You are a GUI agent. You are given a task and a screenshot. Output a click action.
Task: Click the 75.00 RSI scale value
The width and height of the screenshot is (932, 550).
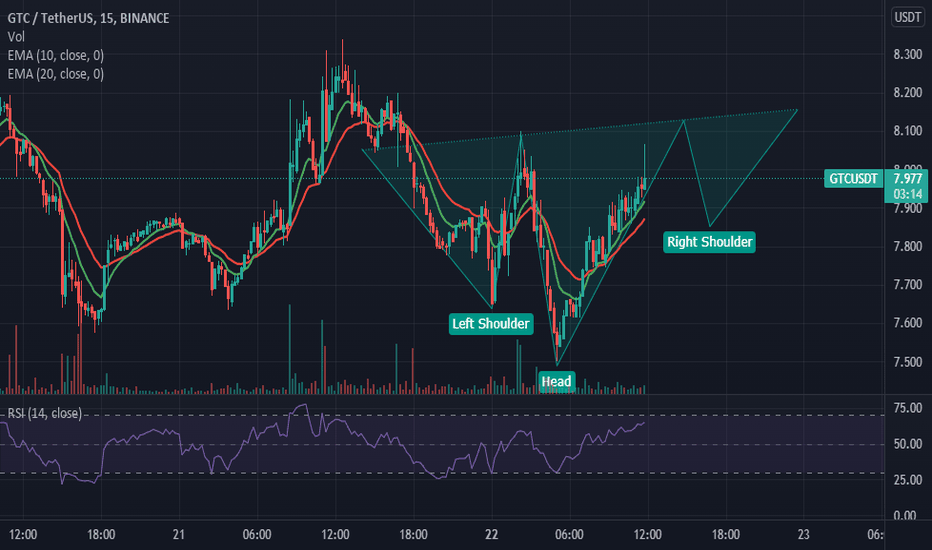tap(908, 408)
